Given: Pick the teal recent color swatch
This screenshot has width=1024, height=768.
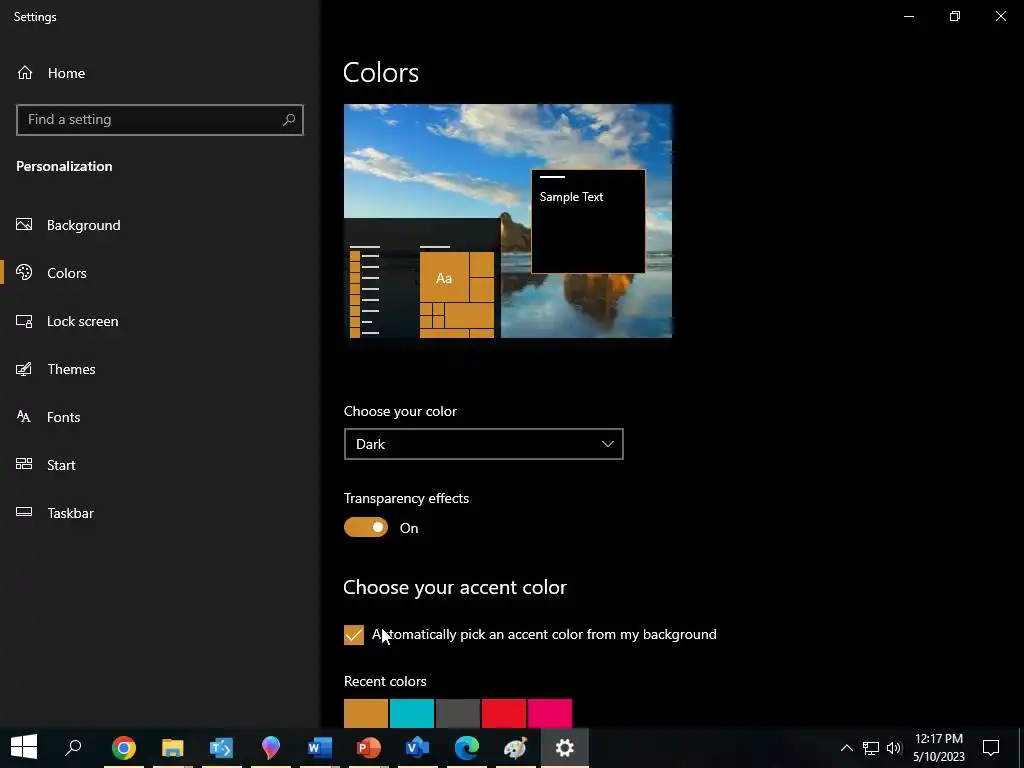Looking at the screenshot, I should [411, 713].
